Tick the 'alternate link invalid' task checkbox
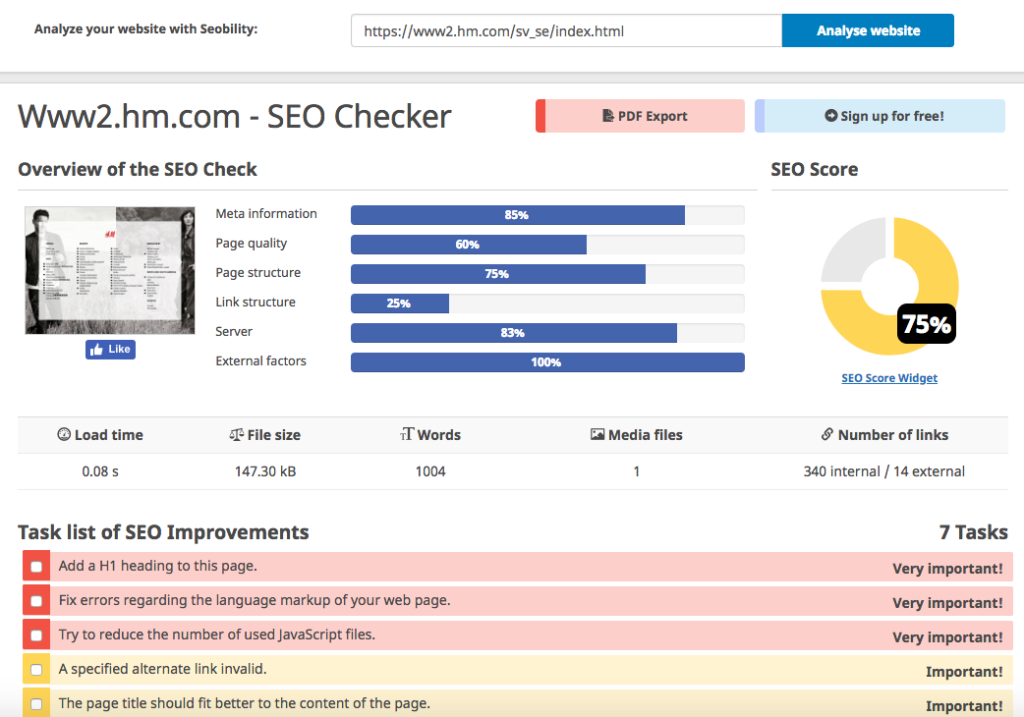This screenshot has height=717, width=1024. [37, 669]
